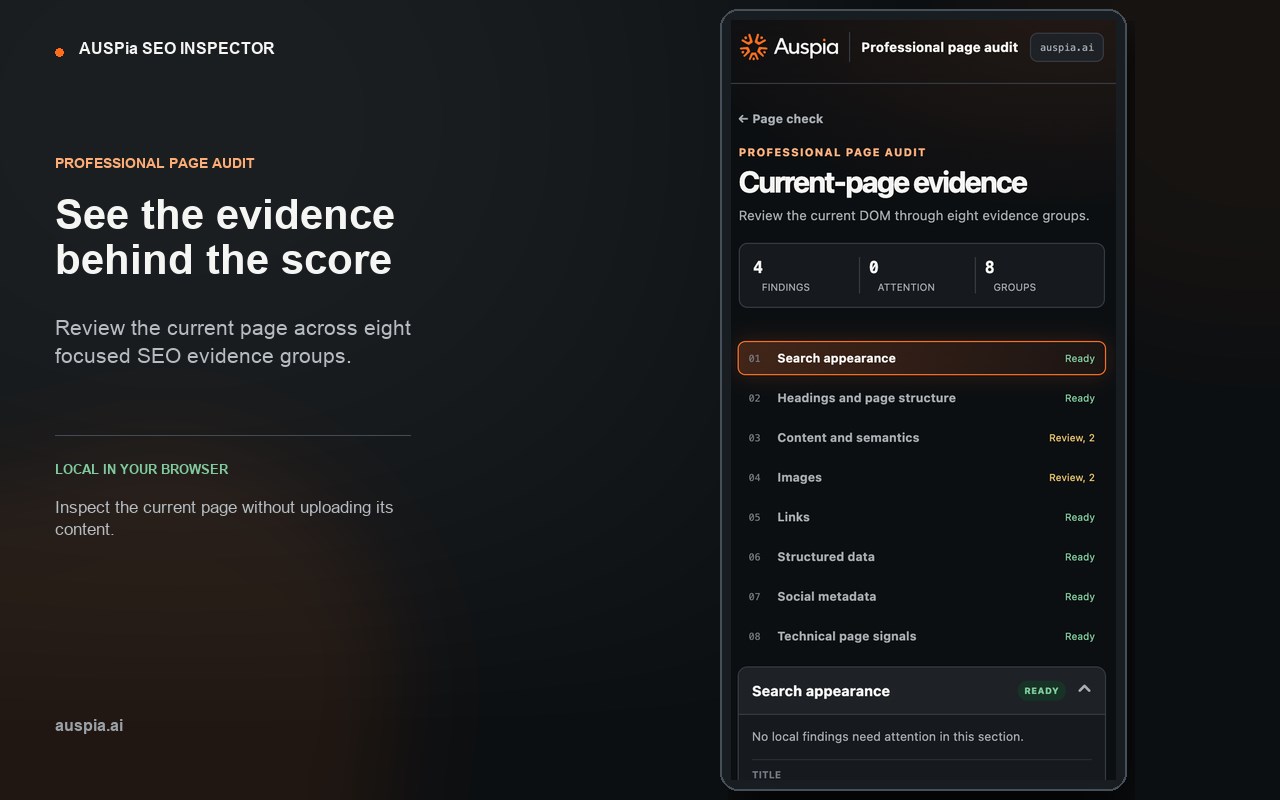Open the Headings and page structure group
The height and width of the screenshot is (800, 1280).
tap(922, 398)
